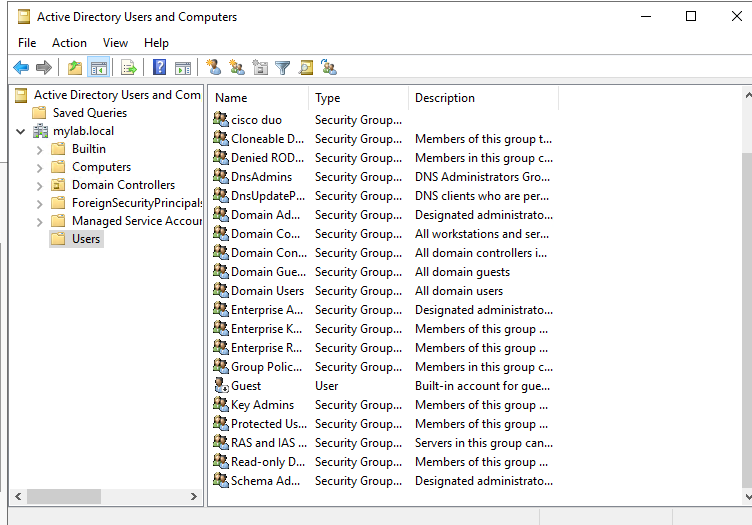Viewport: 752px width, 525px height.
Task: Click list pane scroll up arrow
Action: (748, 95)
